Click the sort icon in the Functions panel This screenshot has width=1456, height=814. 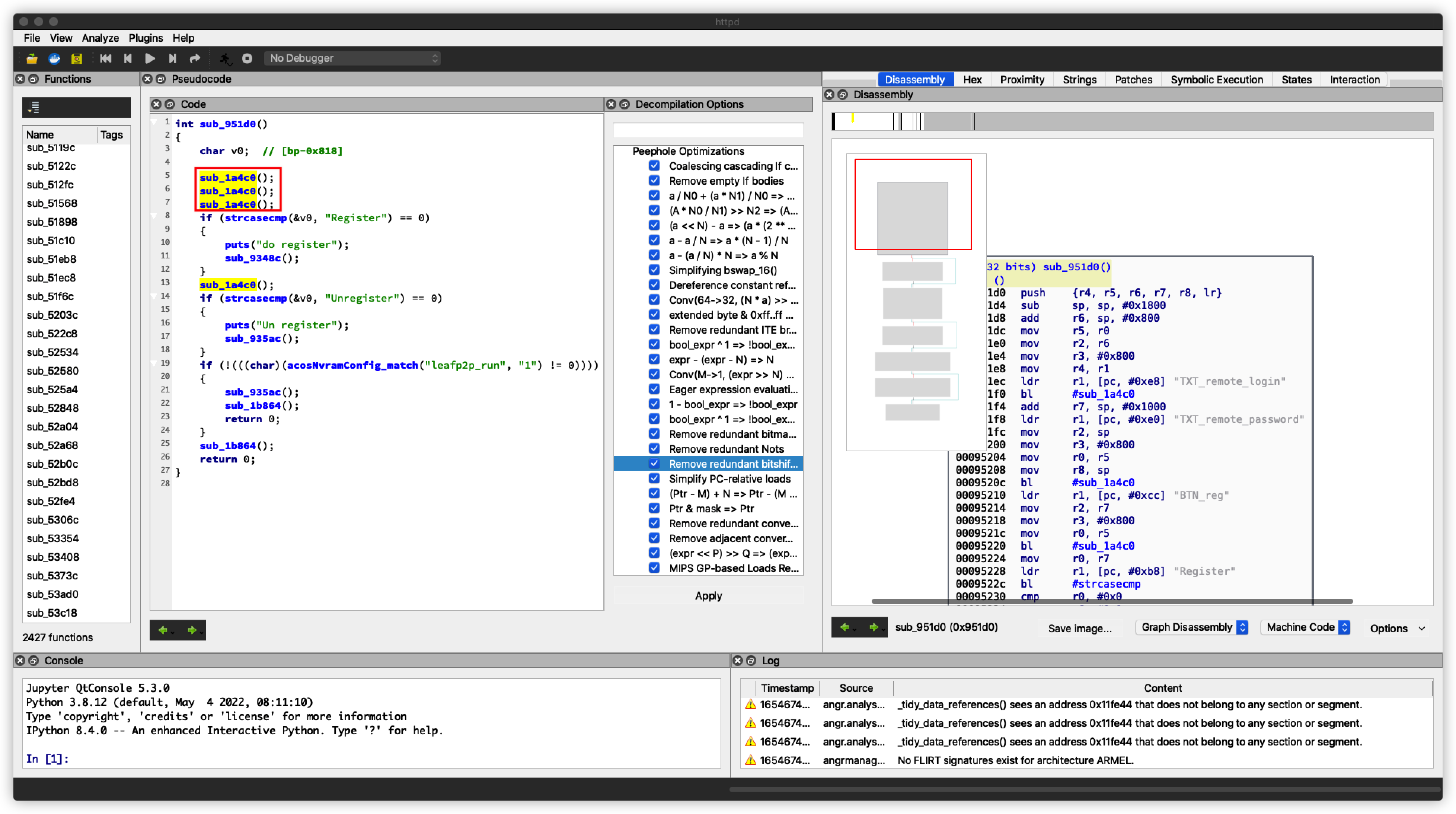34,107
